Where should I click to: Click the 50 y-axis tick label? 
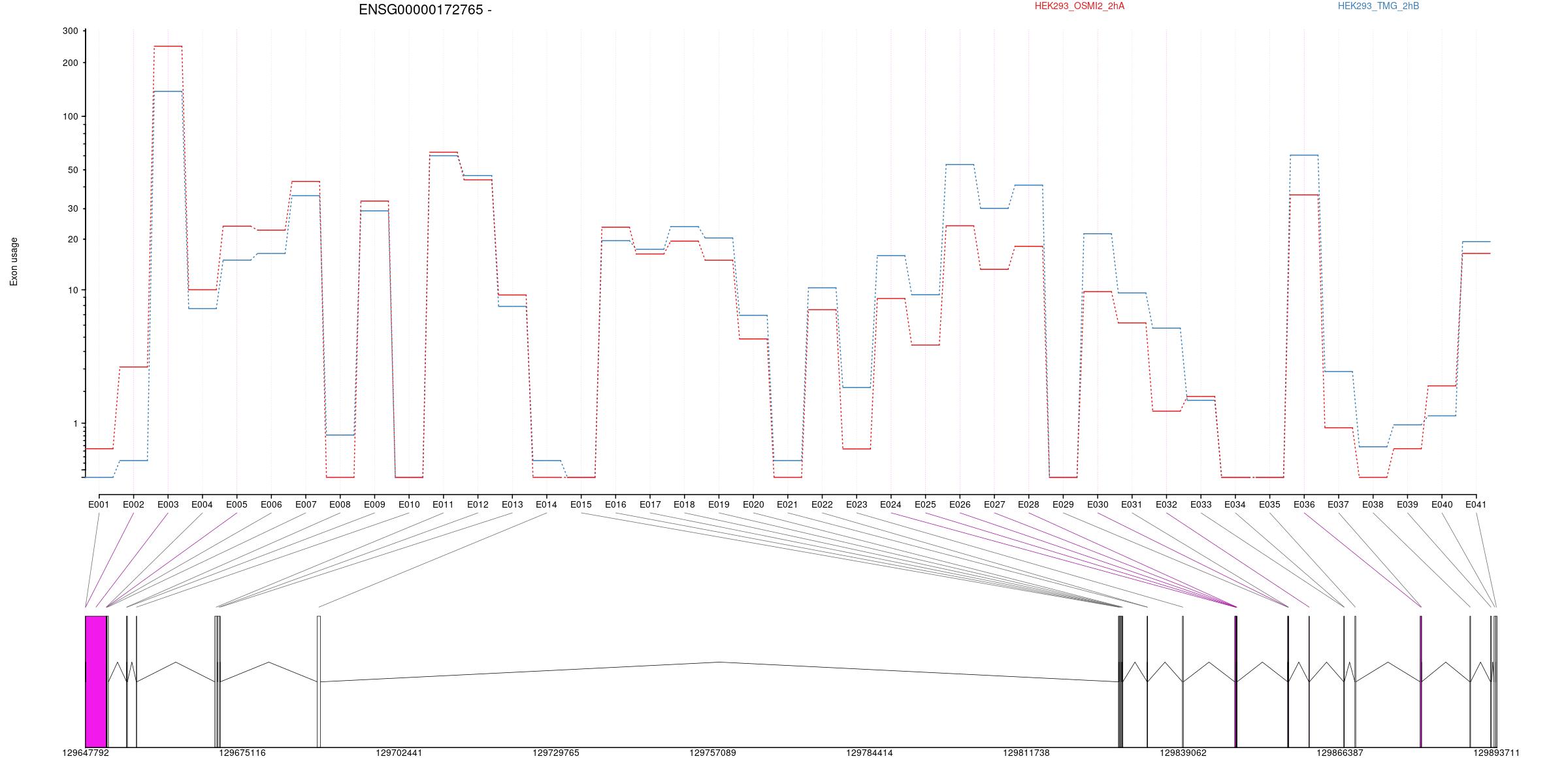pyautogui.click(x=73, y=170)
